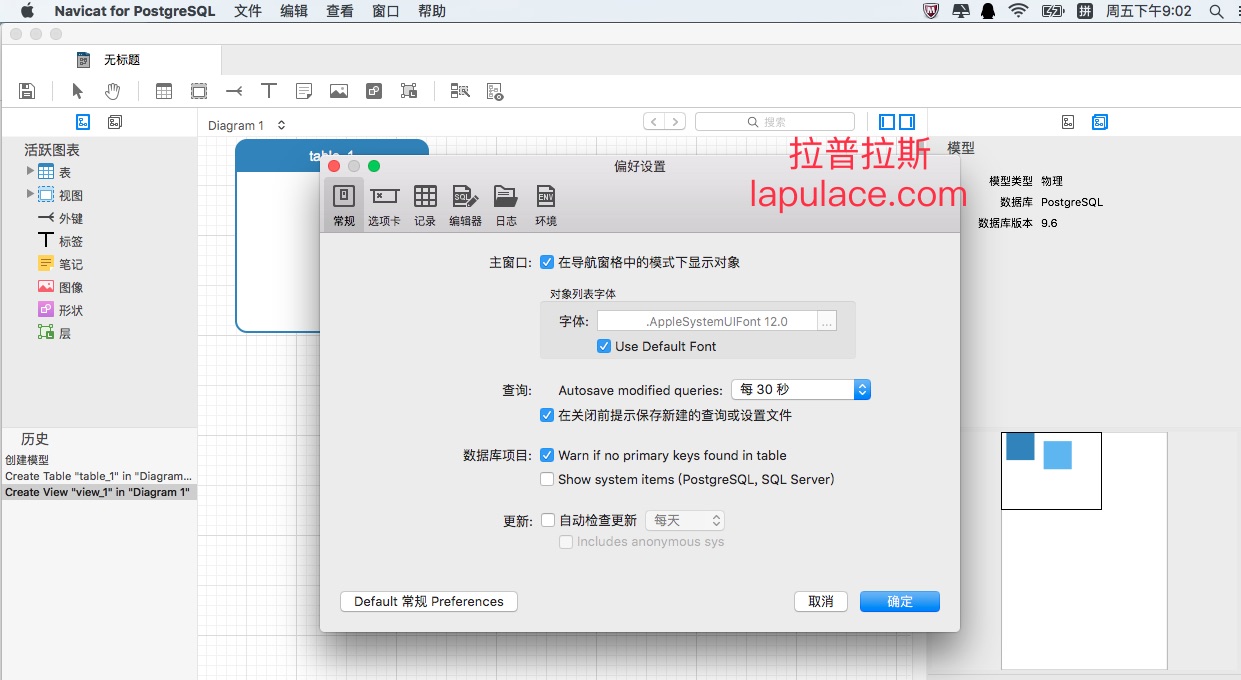This screenshot has height=680, width=1241.
Task: Open the Wi-Fi status menu
Action: [1018, 11]
